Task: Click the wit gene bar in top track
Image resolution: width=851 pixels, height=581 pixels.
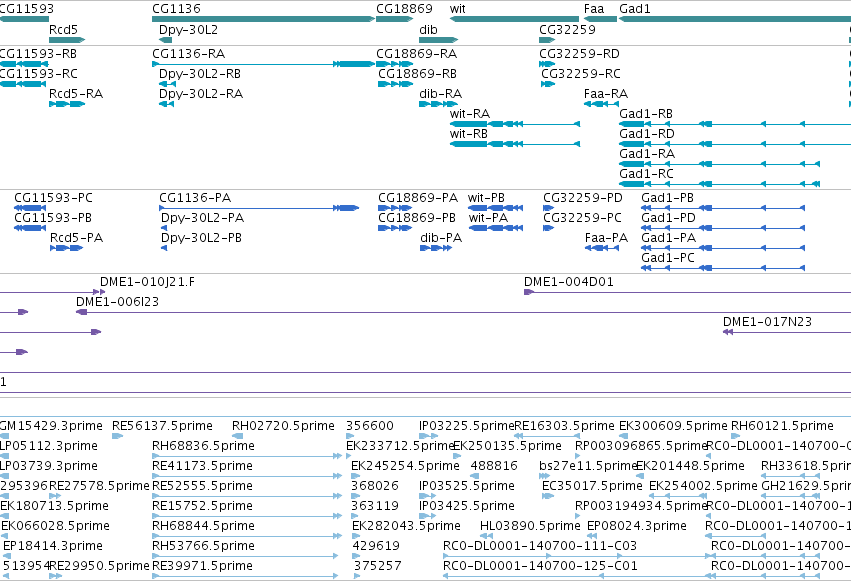Action: click(514, 19)
